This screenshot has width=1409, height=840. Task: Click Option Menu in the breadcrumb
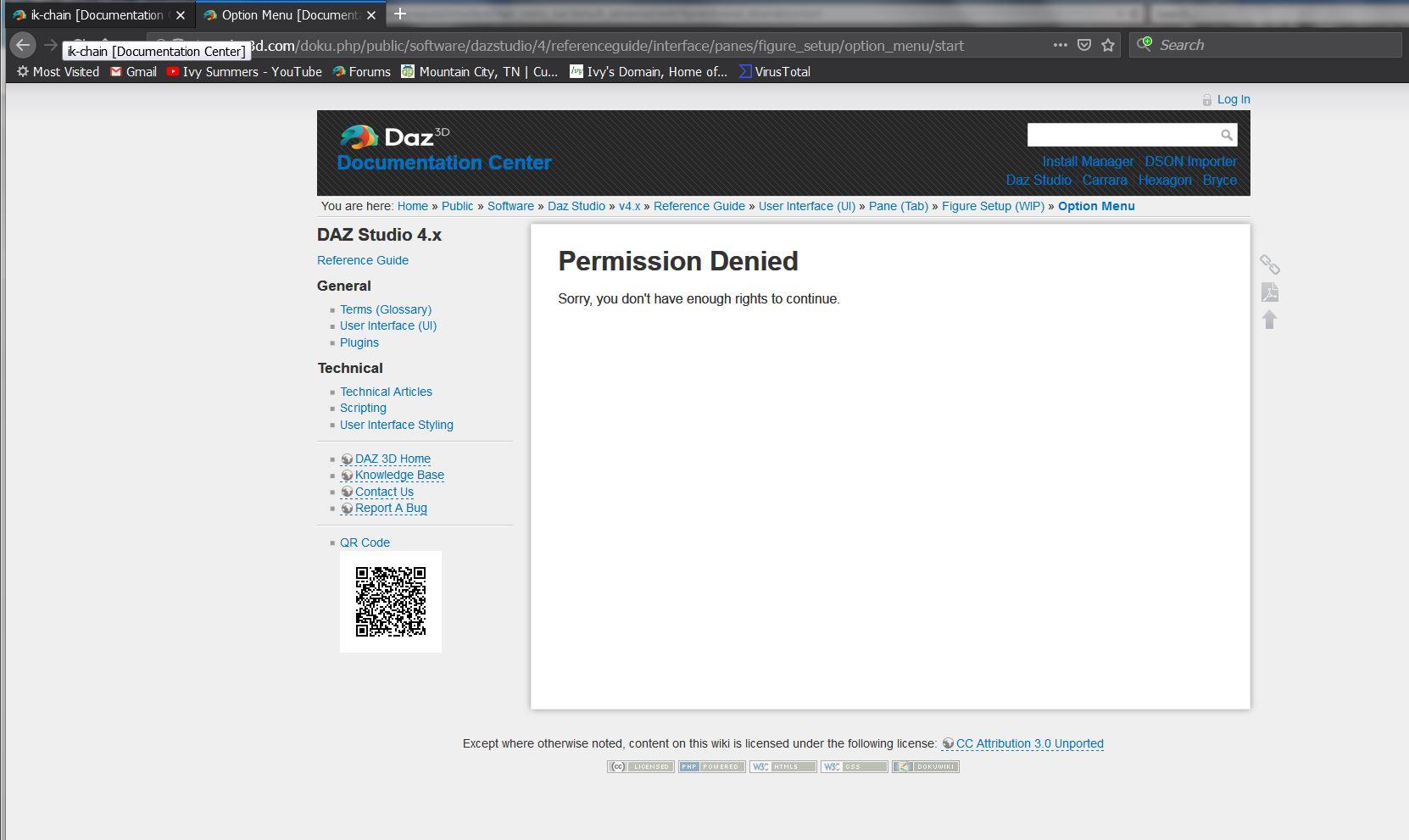coord(1096,206)
